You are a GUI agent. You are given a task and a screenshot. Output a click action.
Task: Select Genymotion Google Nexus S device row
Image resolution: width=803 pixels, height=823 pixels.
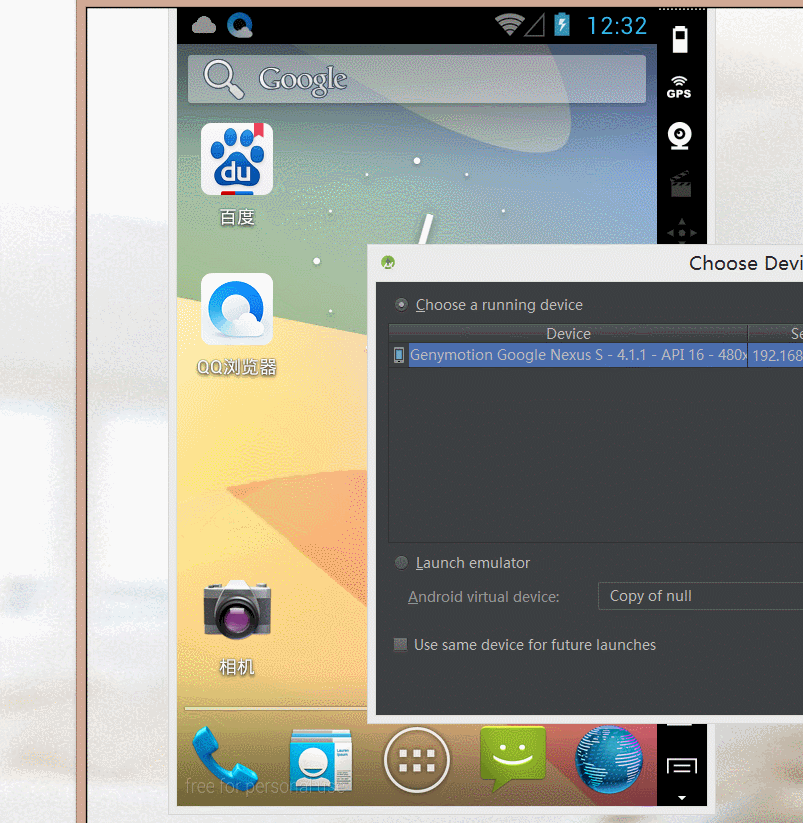pos(577,355)
